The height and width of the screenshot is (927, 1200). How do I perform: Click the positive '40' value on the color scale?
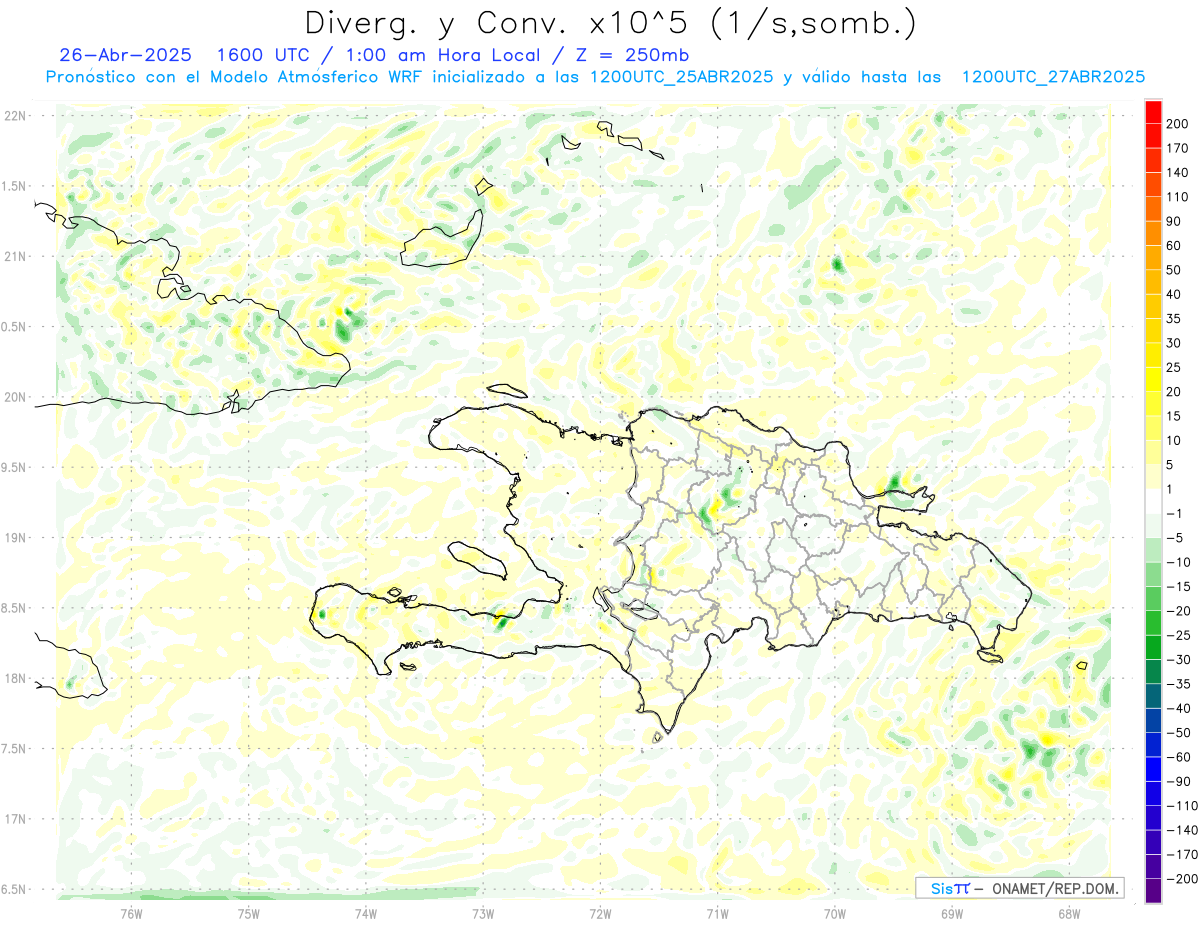click(x=1174, y=295)
